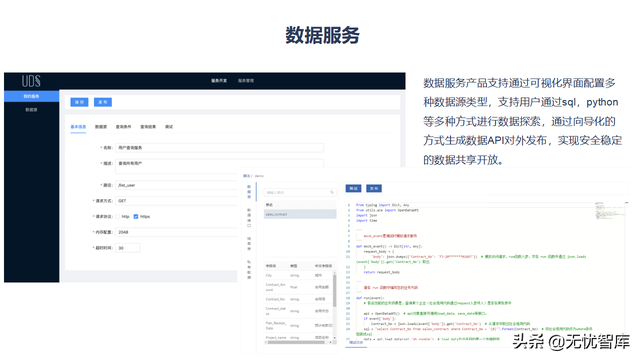Open the 数据接口 vertical tab in demo panel
Viewport: 640px width, 360px height.
(x=249, y=218)
